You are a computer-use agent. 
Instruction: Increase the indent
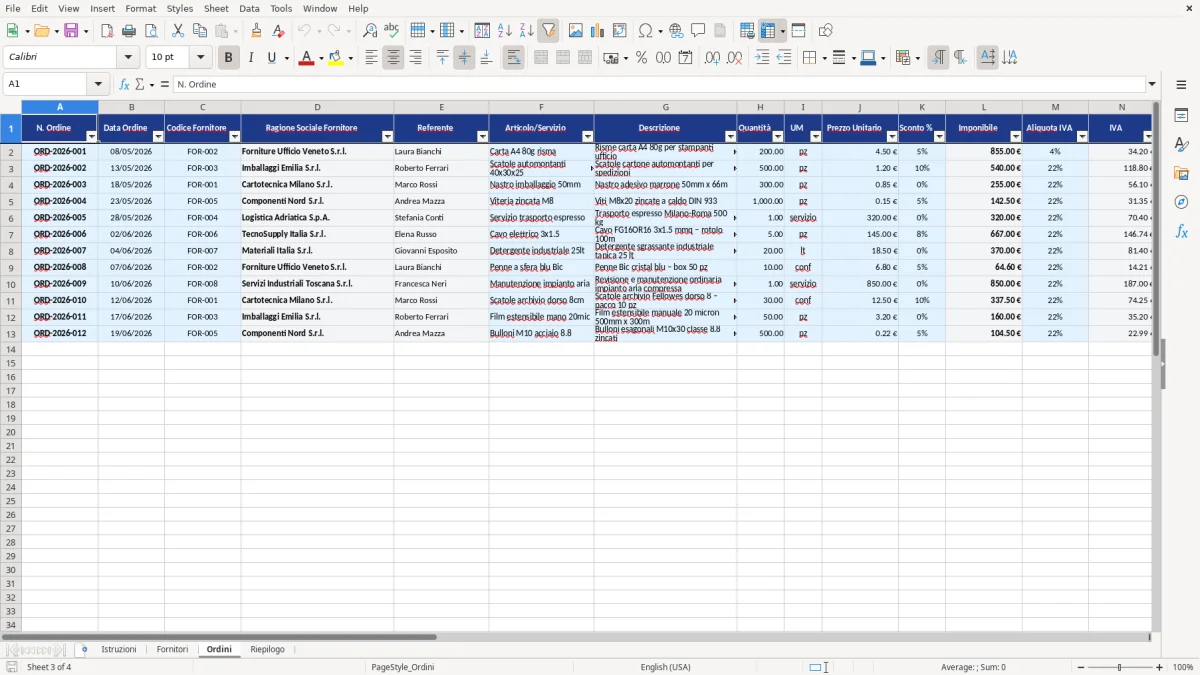click(x=762, y=58)
